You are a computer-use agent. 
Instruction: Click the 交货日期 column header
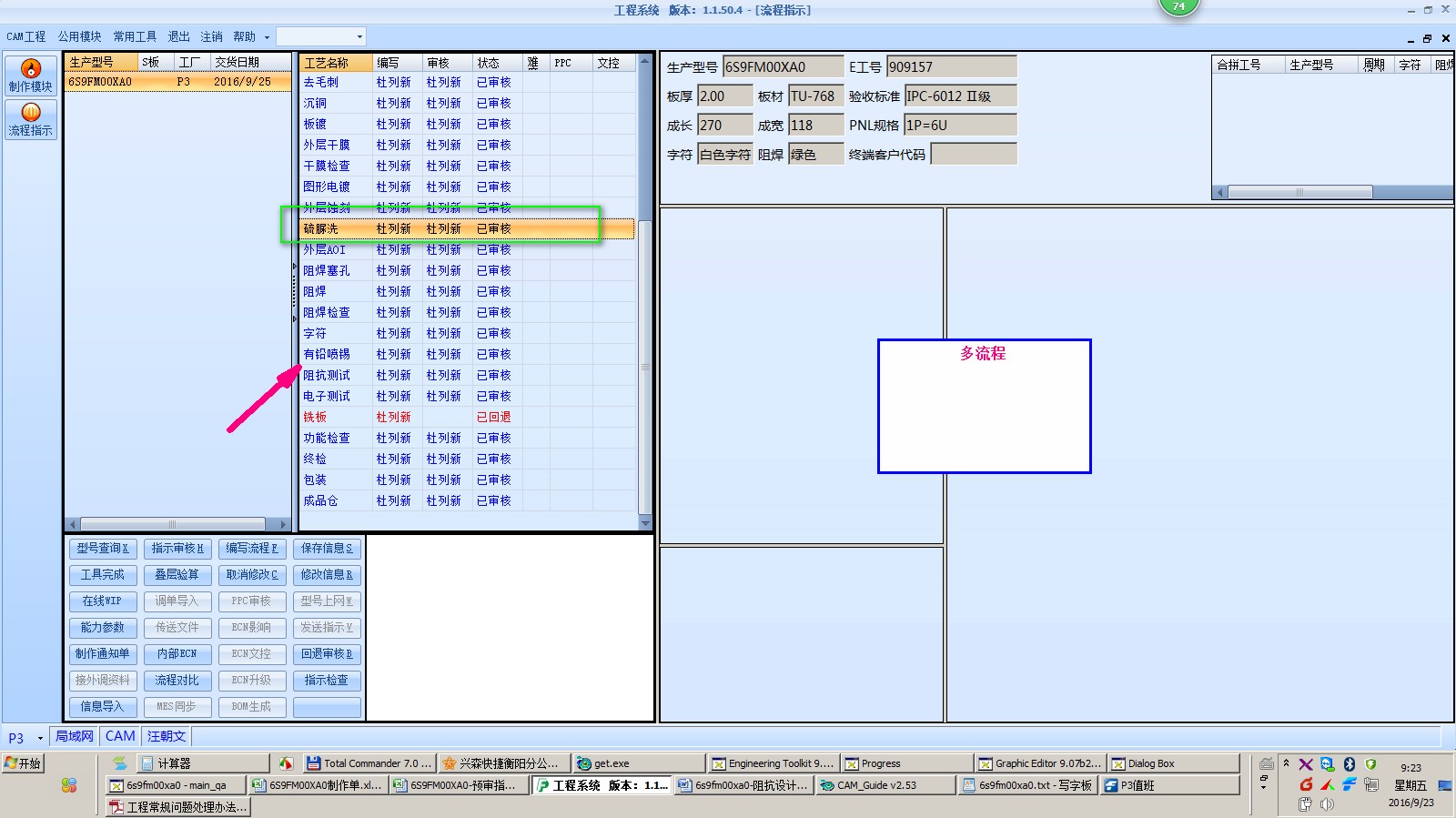coord(250,62)
